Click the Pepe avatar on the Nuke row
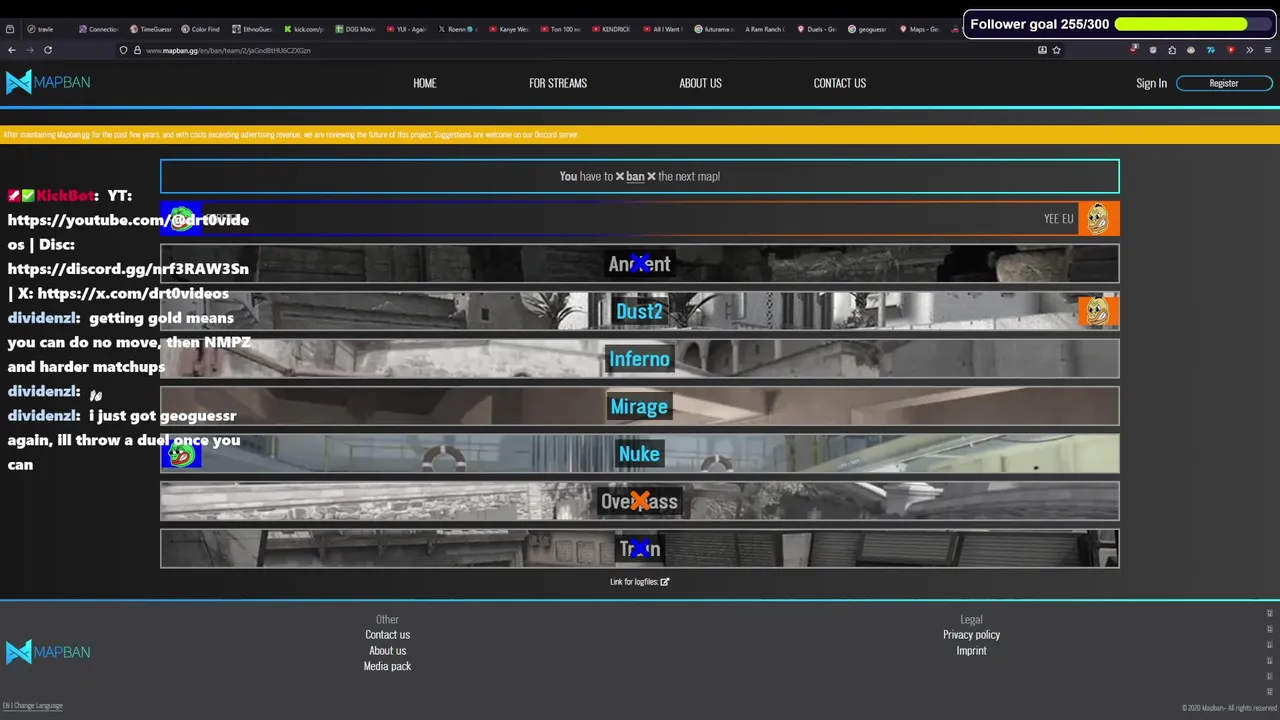Screen dimensions: 1280x720 pos(181,454)
